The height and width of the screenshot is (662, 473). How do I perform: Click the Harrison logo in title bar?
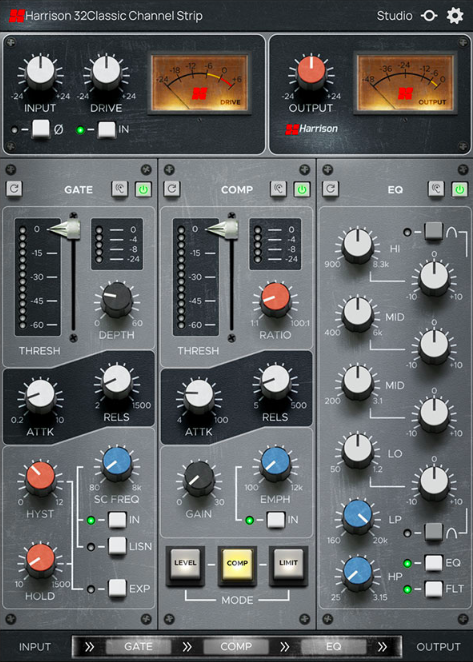17,16
